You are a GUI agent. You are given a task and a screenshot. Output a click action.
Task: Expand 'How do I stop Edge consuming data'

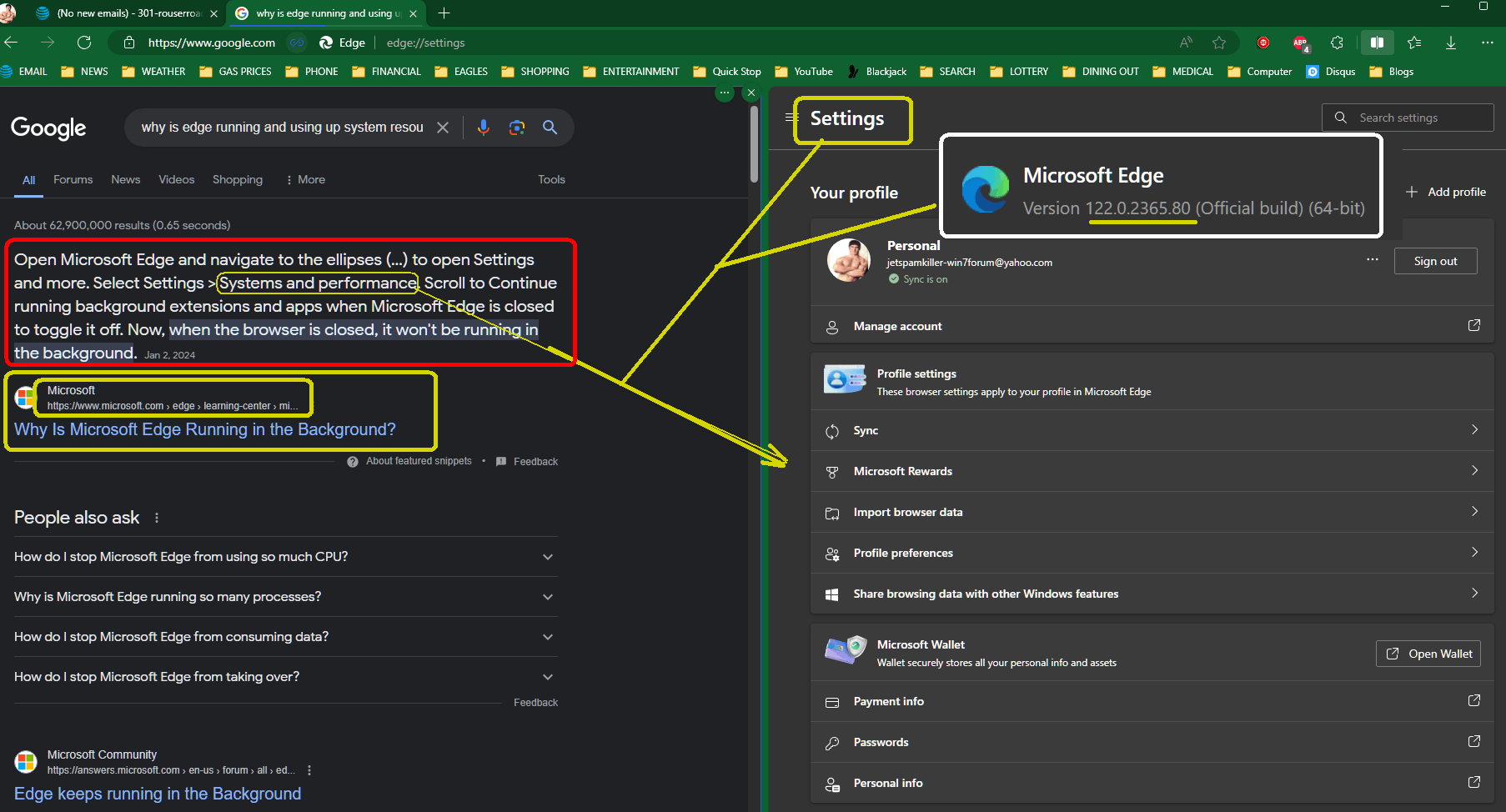click(x=285, y=637)
